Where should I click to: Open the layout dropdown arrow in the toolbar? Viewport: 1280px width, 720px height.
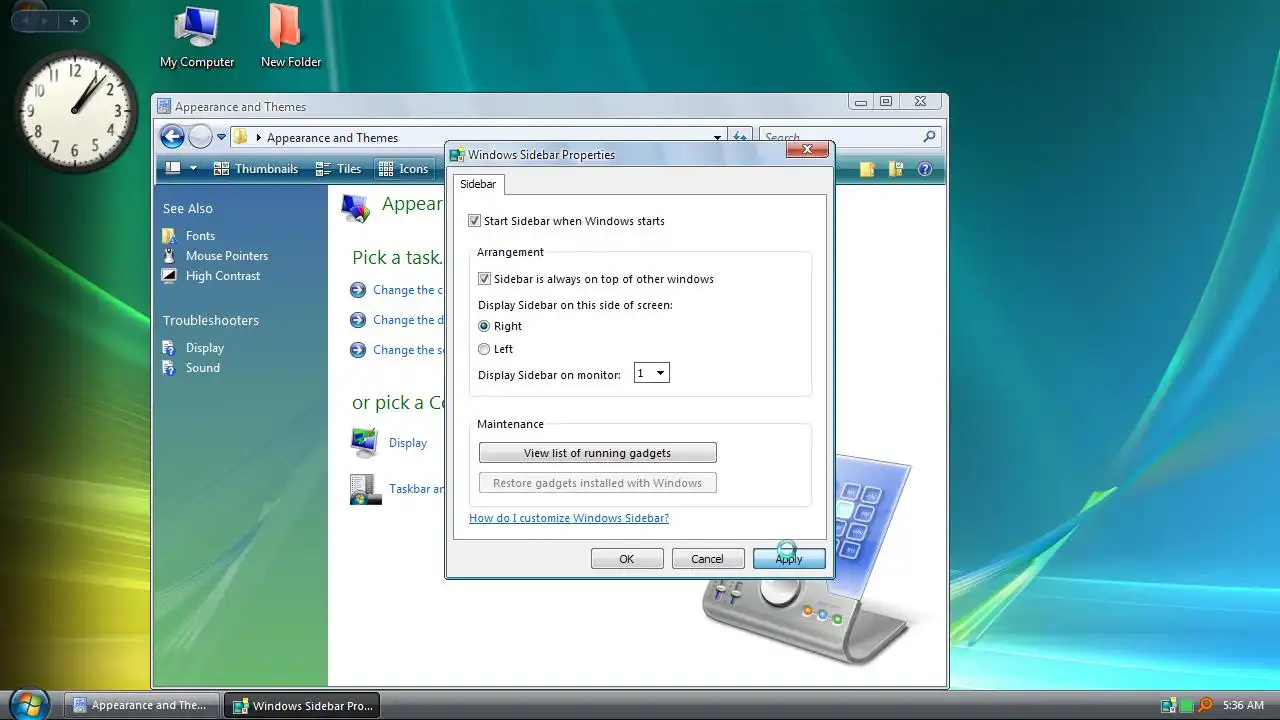193,169
